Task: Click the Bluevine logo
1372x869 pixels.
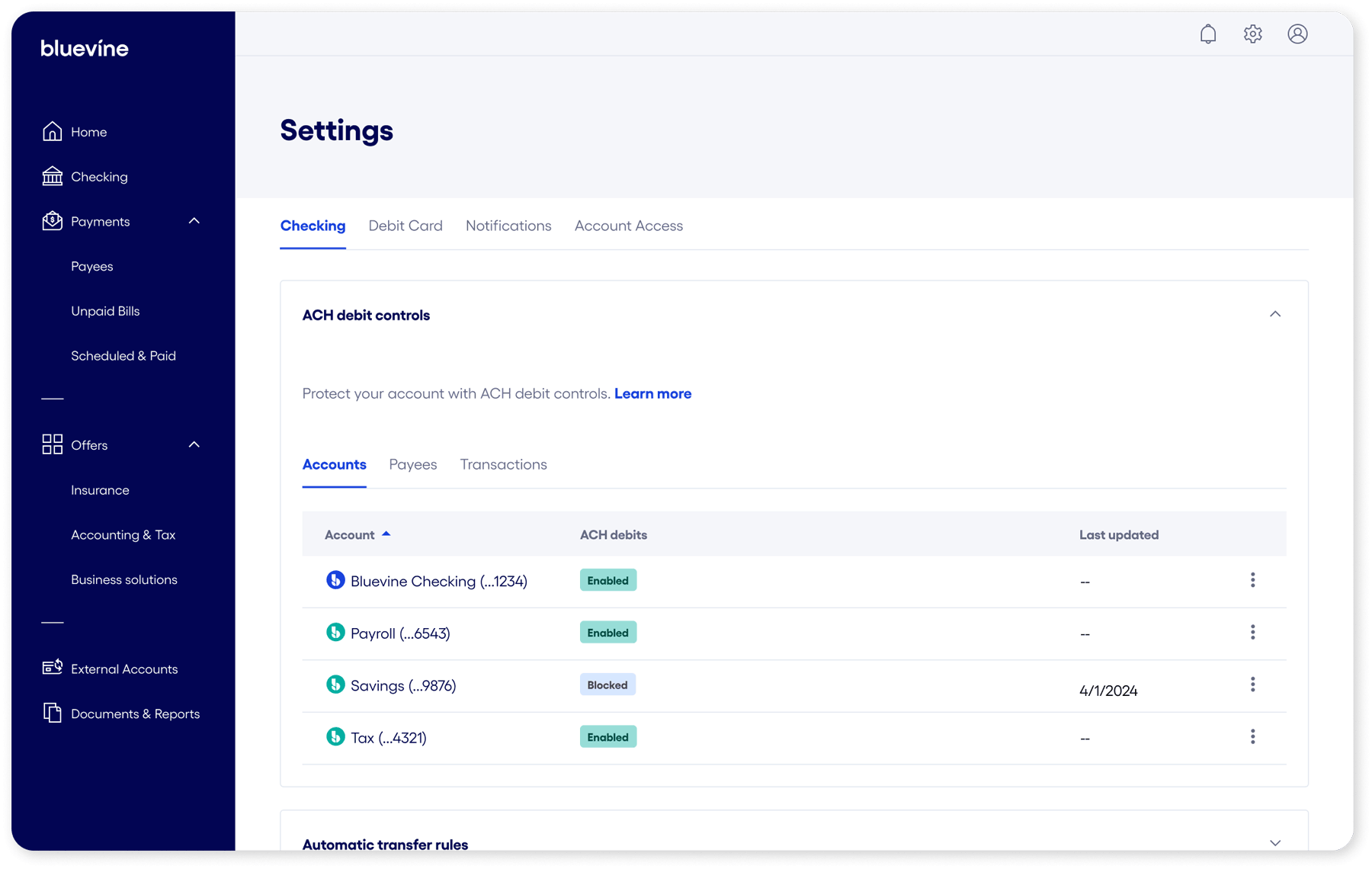Action: pyautogui.click(x=85, y=49)
